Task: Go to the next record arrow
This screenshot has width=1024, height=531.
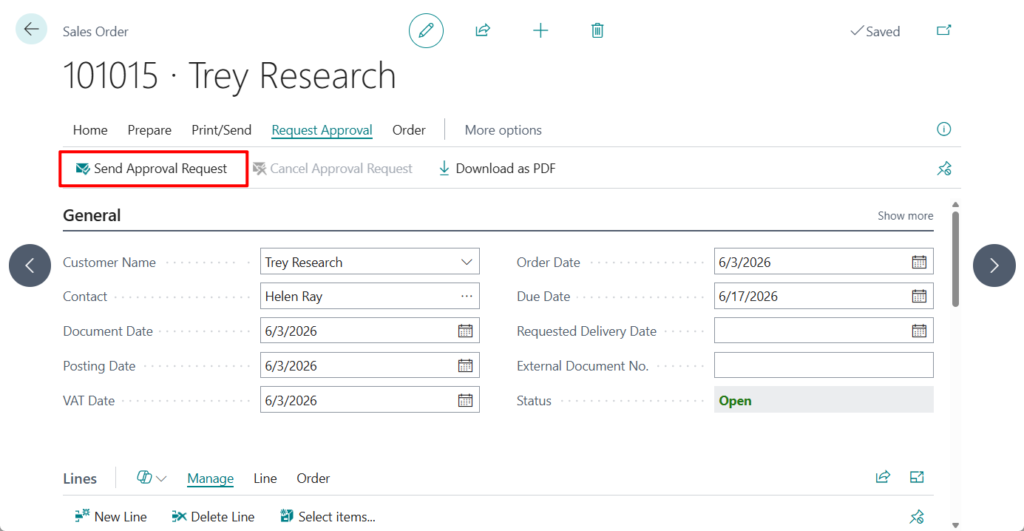Action: (994, 265)
